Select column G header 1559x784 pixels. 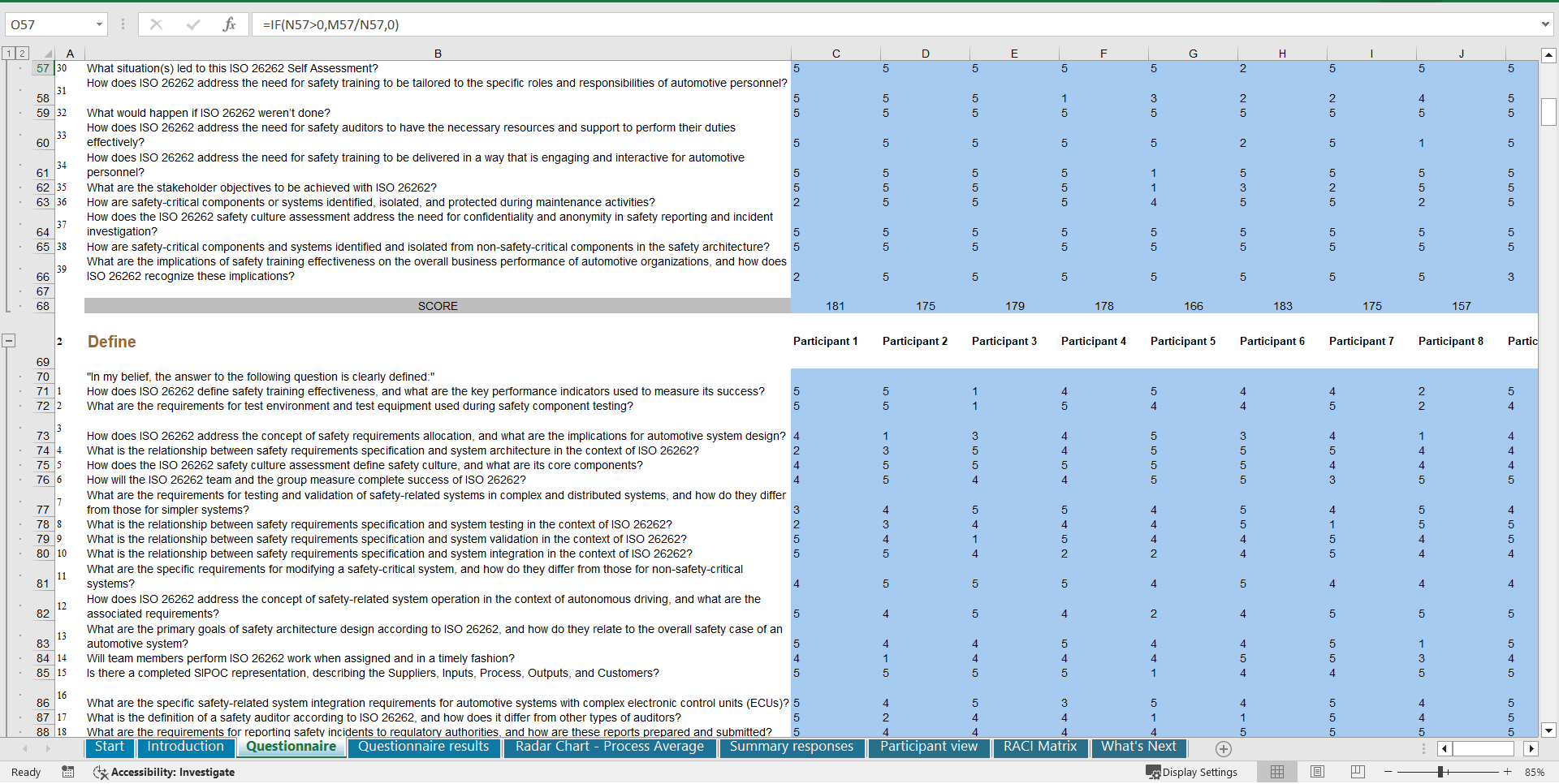click(1193, 54)
